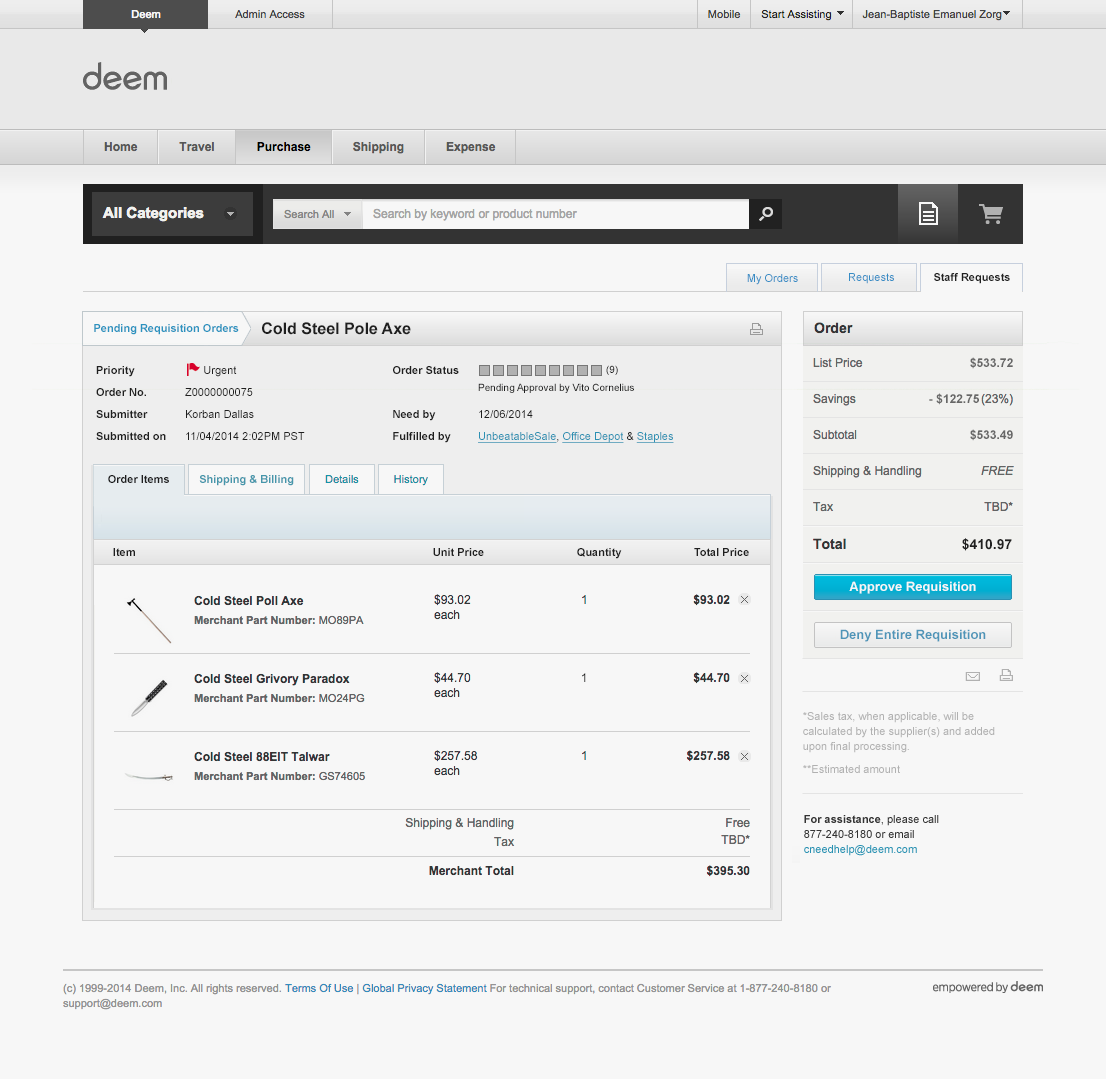
Task: Remove Cold Steel Poll Axe item
Action: click(x=744, y=600)
